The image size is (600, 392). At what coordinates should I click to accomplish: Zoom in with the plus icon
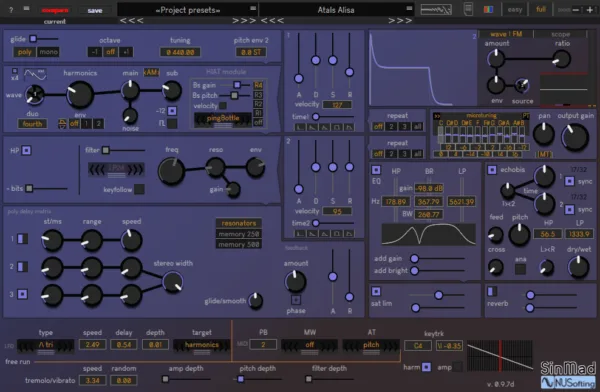(x=590, y=10)
